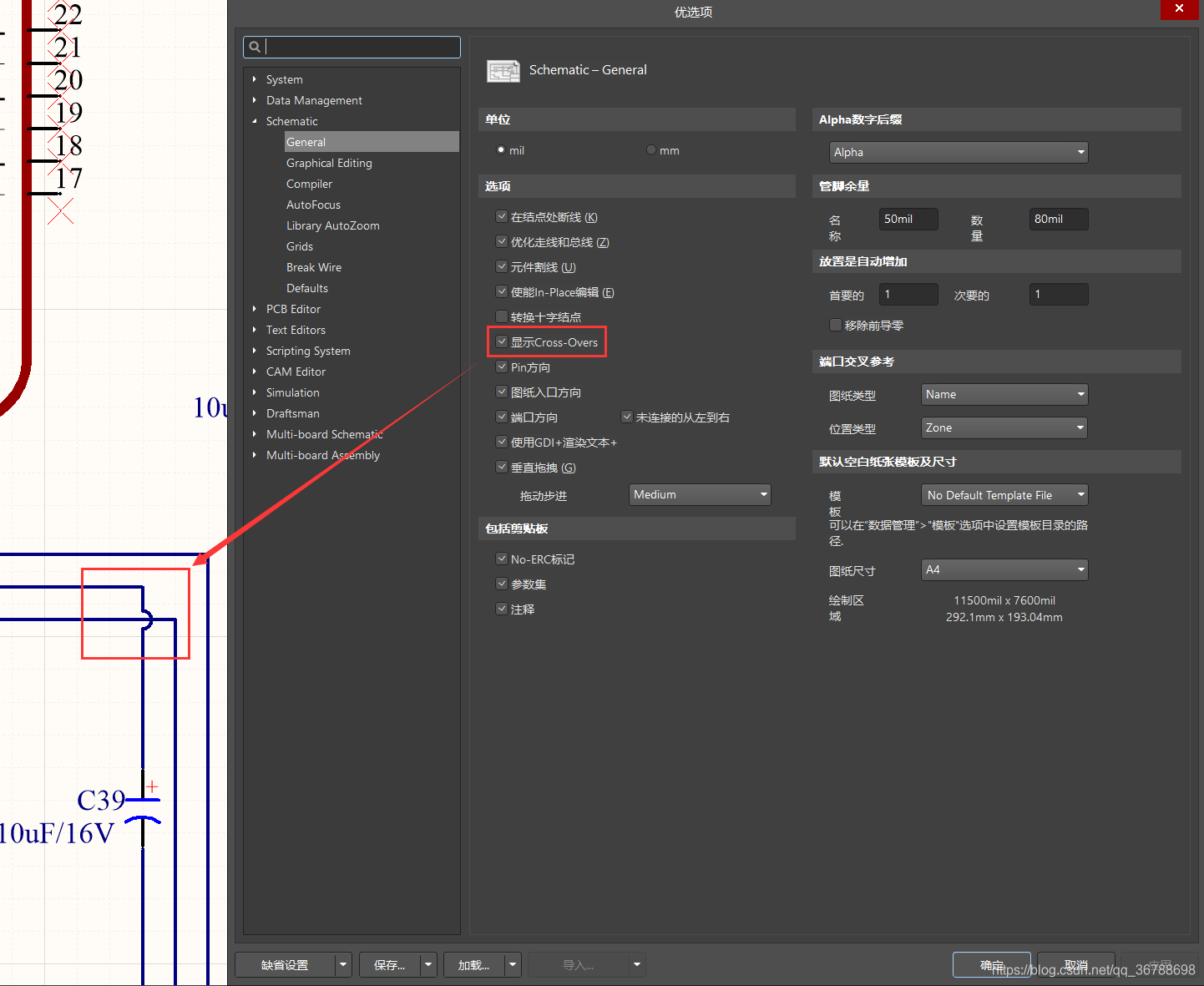Open the 拖动步进 Medium dropdown
The height and width of the screenshot is (986, 1204).
coord(699,494)
